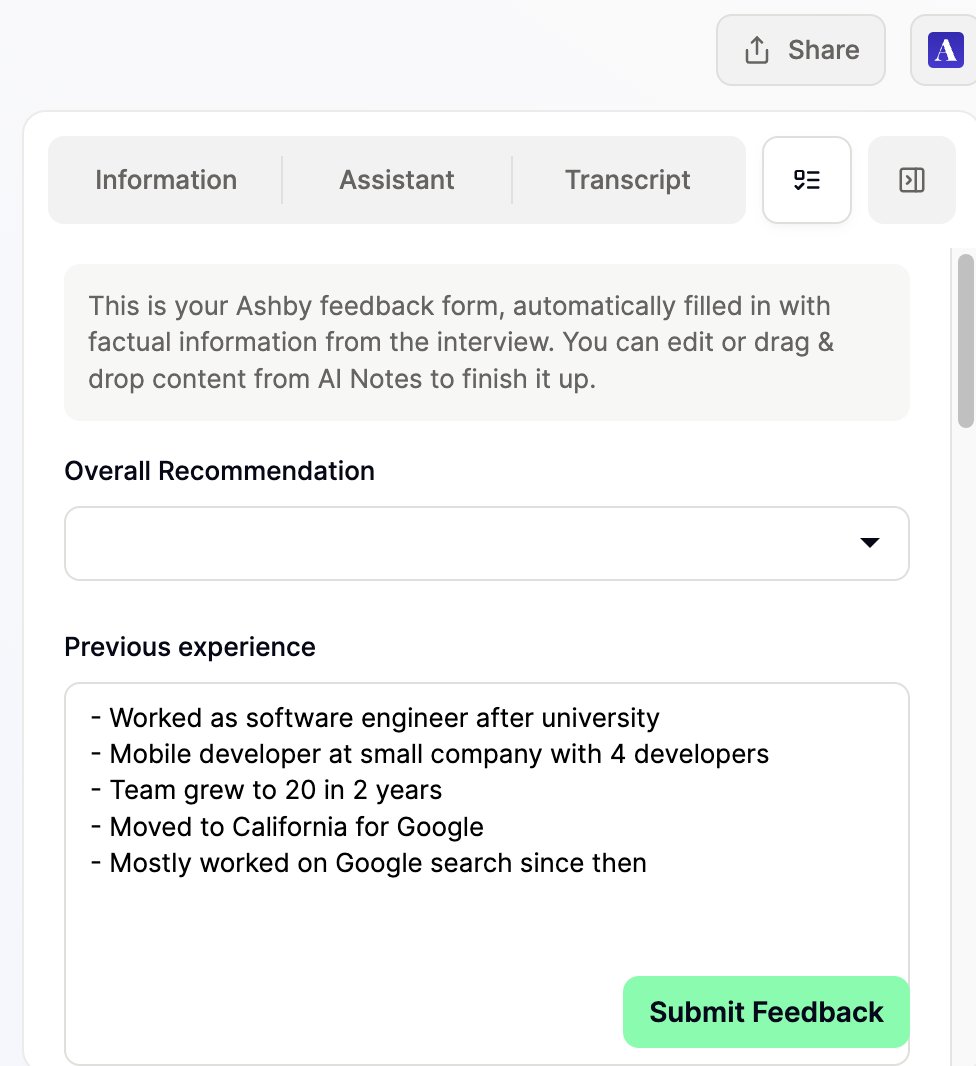Click the "Mobile developer at small company" line
Image resolution: width=976 pixels, height=1066 pixels.
[439, 754]
